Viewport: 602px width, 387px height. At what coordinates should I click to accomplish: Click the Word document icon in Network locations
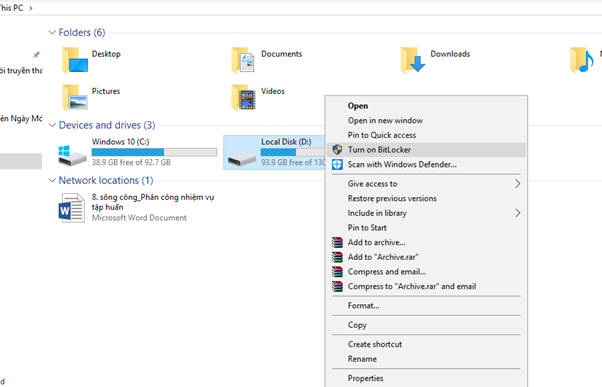tap(71, 208)
